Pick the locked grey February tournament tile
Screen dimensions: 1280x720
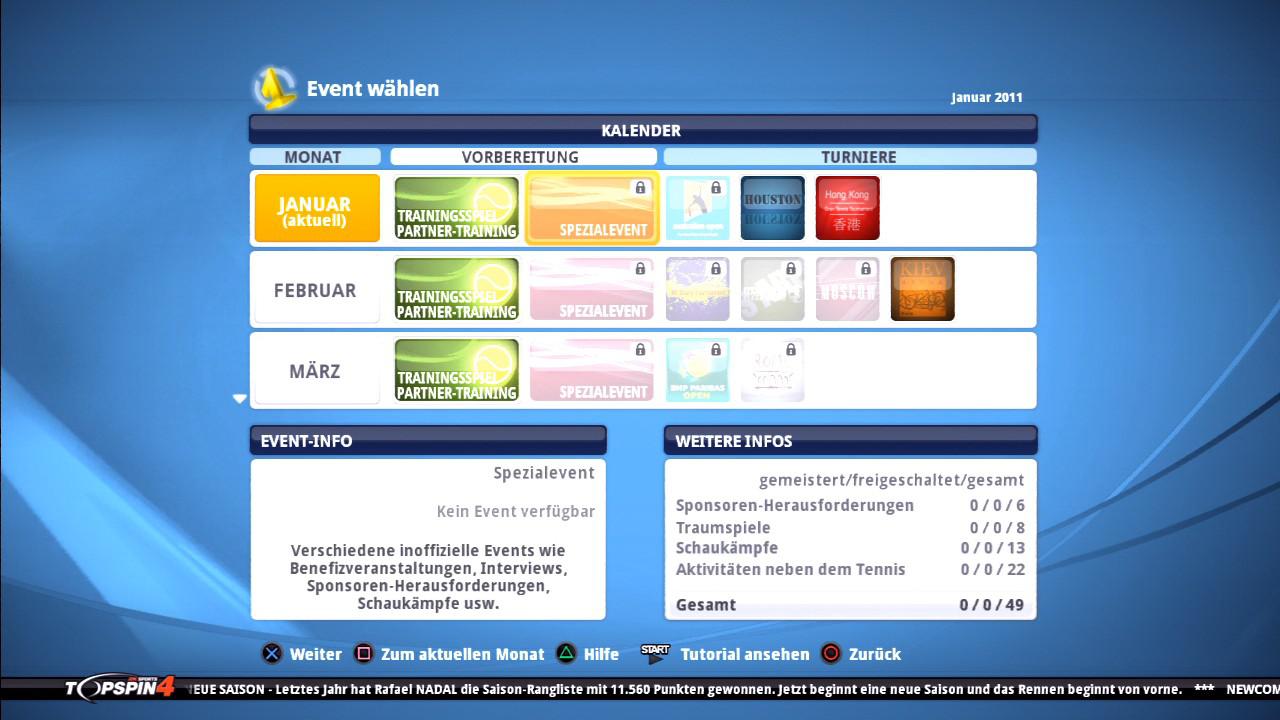(x=772, y=289)
